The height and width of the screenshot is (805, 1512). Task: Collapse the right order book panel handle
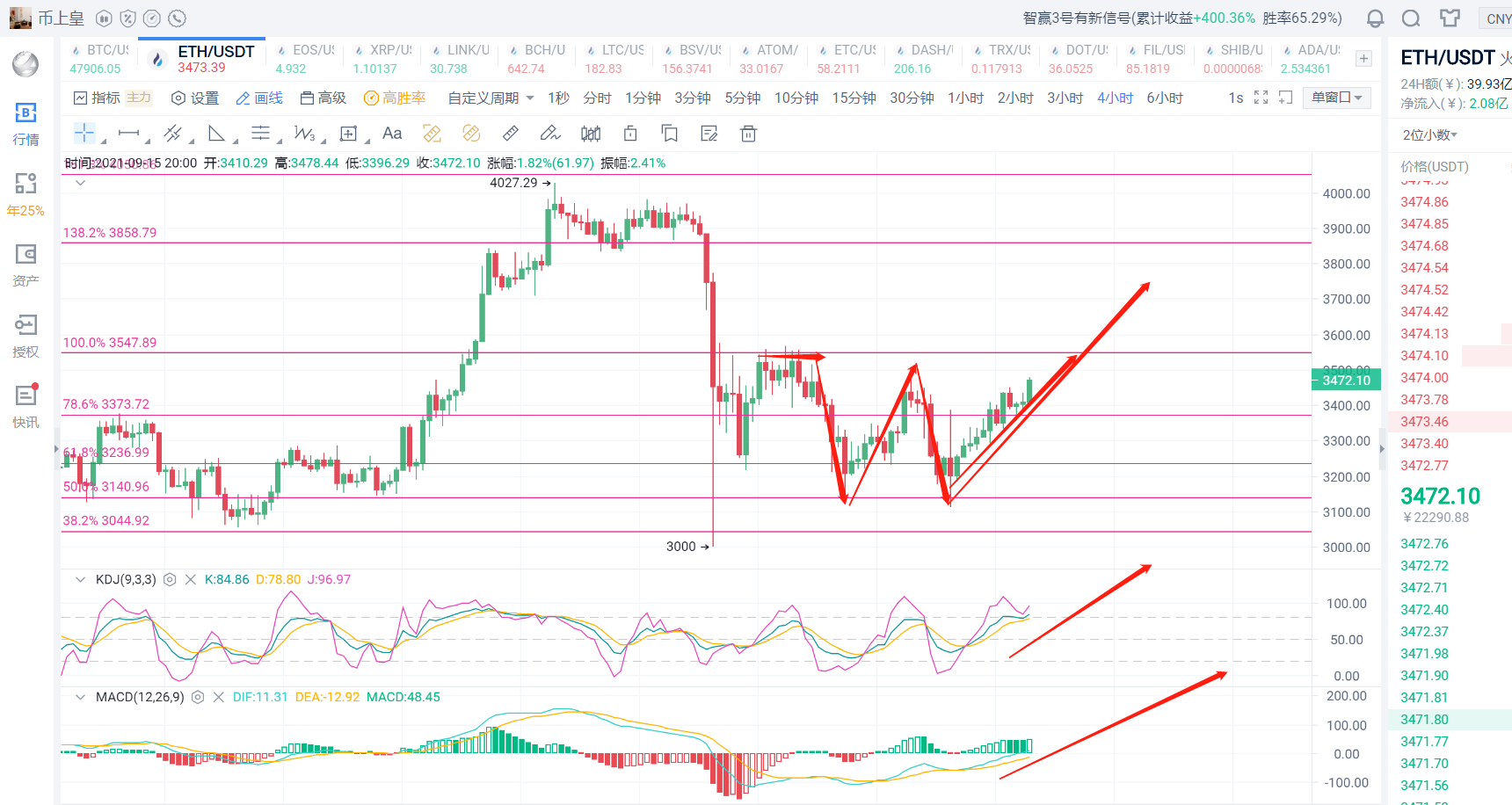(x=1381, y=449)
